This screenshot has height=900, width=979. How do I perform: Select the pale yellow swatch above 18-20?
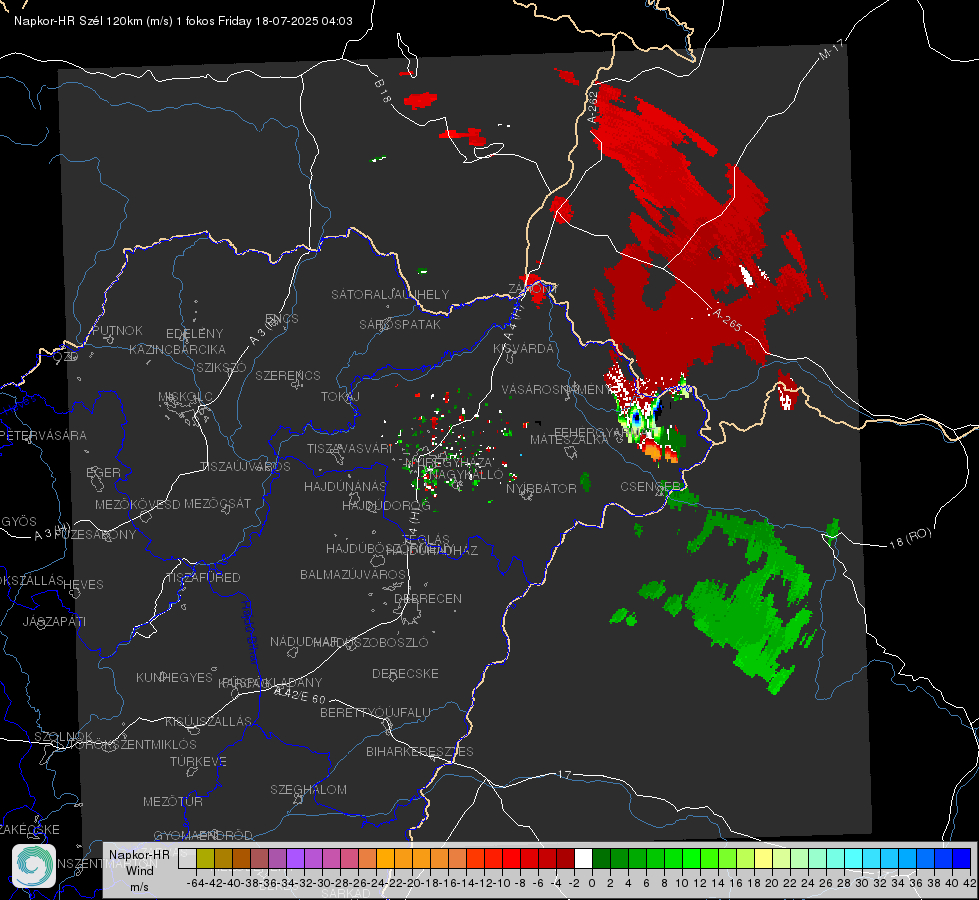764,858
